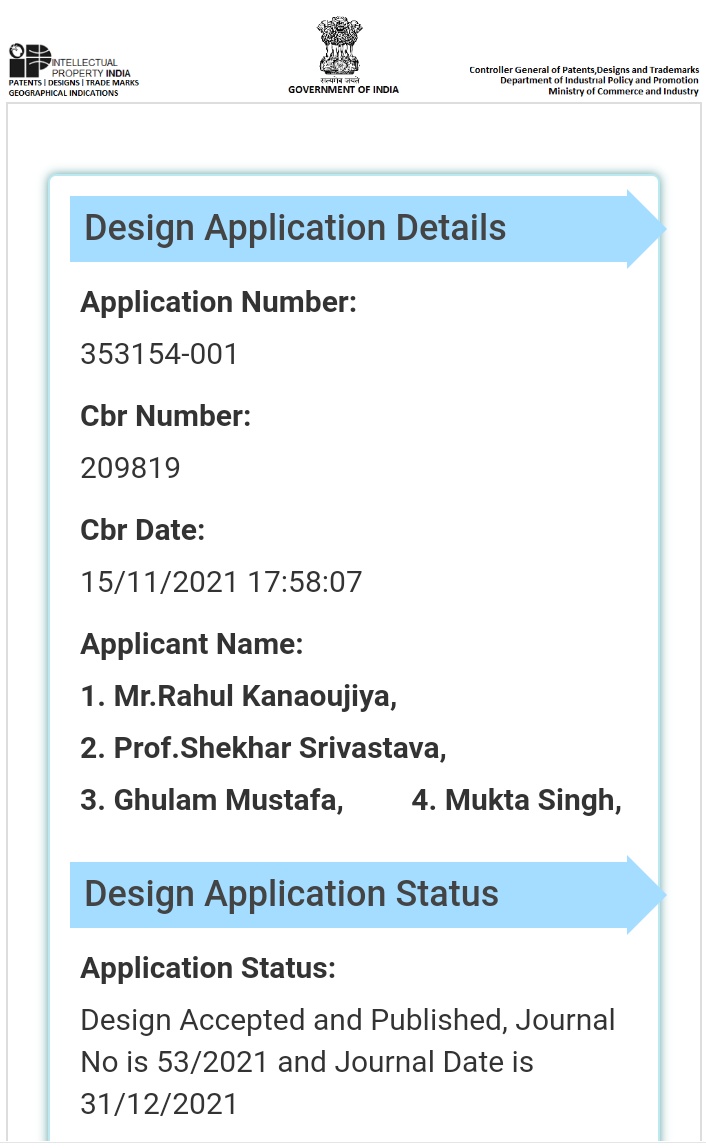Select Cbr number 209819
Image resolution: width=706 pixels, height=1148 pixels.
pos(130,469)
